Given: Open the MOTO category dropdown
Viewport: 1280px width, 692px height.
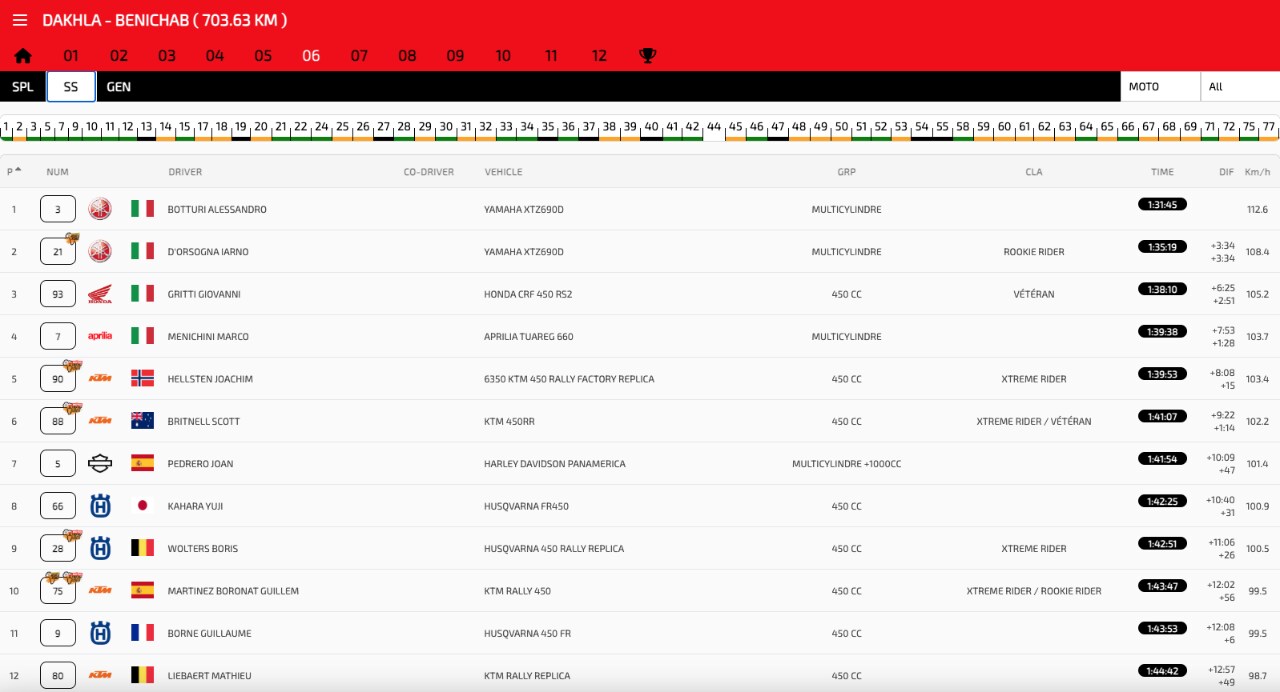Looking at the screenshot, I should (1160, 87).
